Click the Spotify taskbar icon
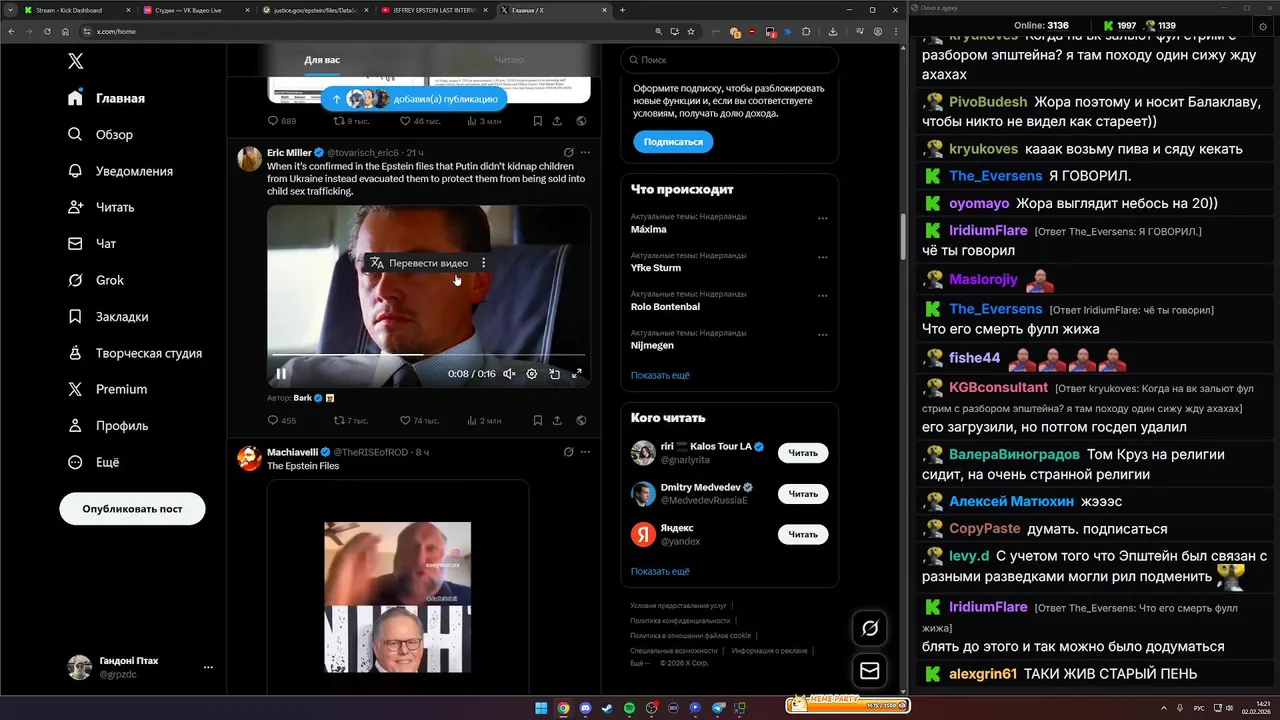Image resolution: width=1280 pixels, height=720 pixels. 629,708
